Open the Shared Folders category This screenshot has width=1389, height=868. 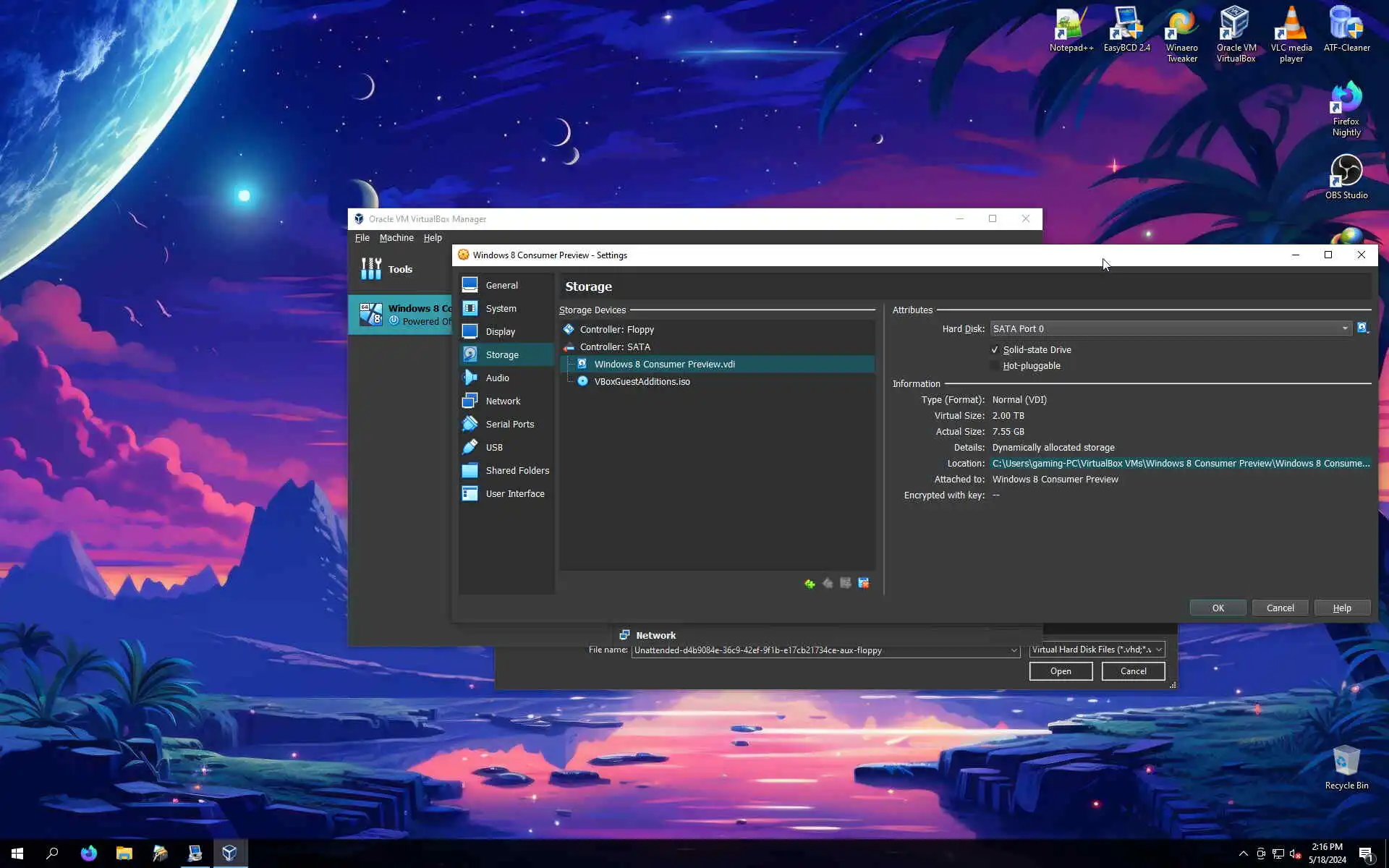coord(517,470)
